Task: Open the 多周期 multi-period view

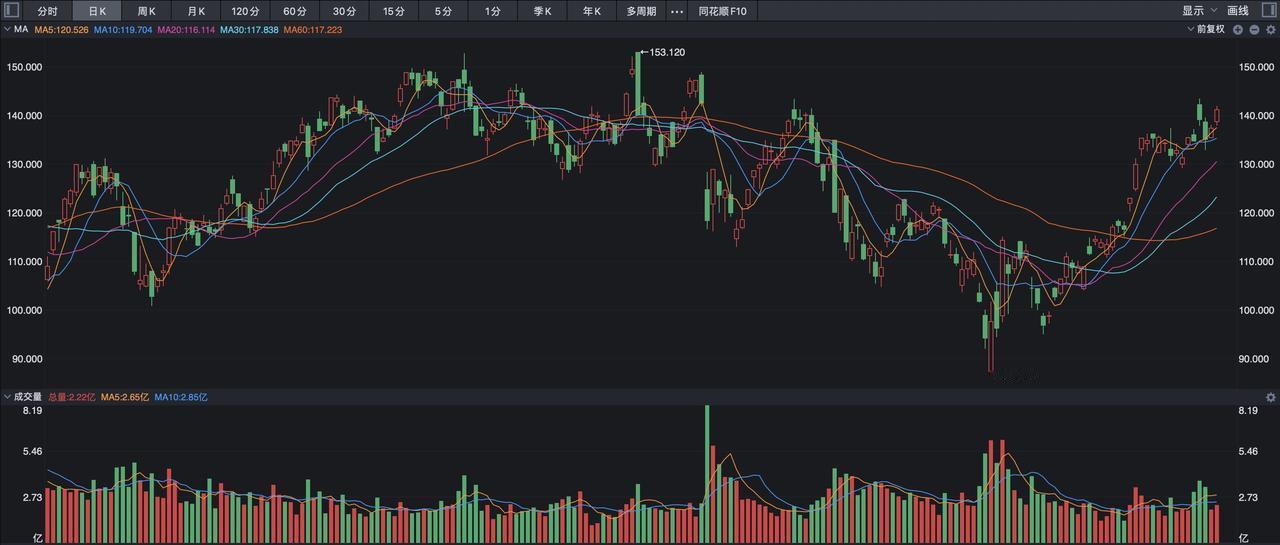Action: 641,11
